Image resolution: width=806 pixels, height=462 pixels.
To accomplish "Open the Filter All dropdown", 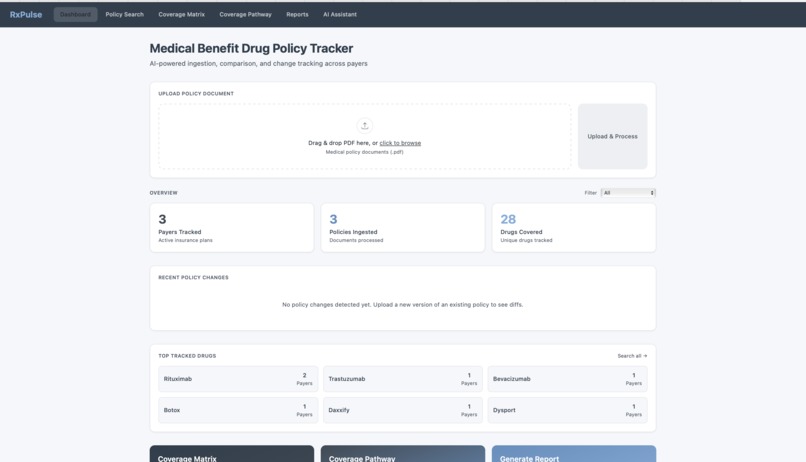I will [x=628, y=193].
